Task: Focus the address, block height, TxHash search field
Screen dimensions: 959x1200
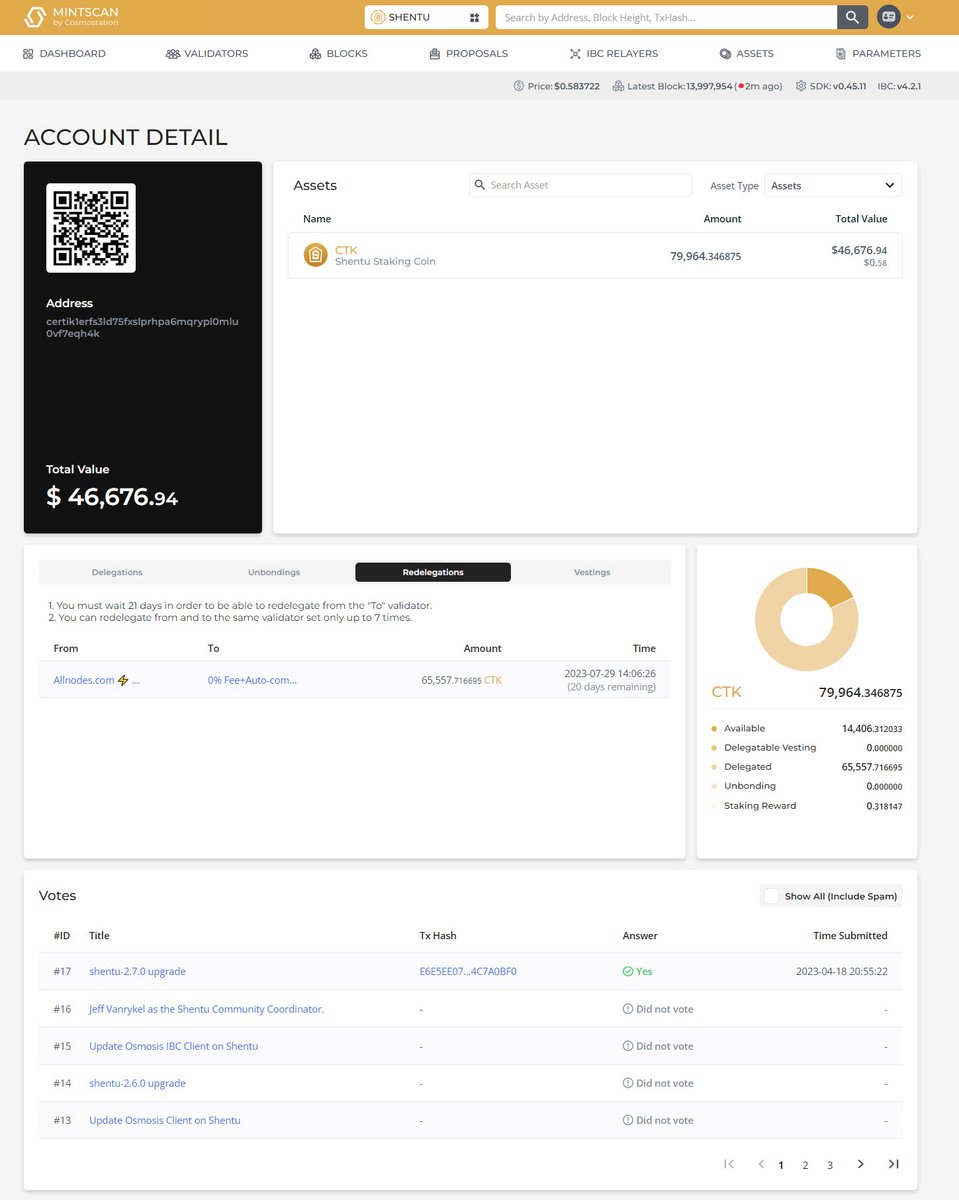Action: [x=667, y=17]
